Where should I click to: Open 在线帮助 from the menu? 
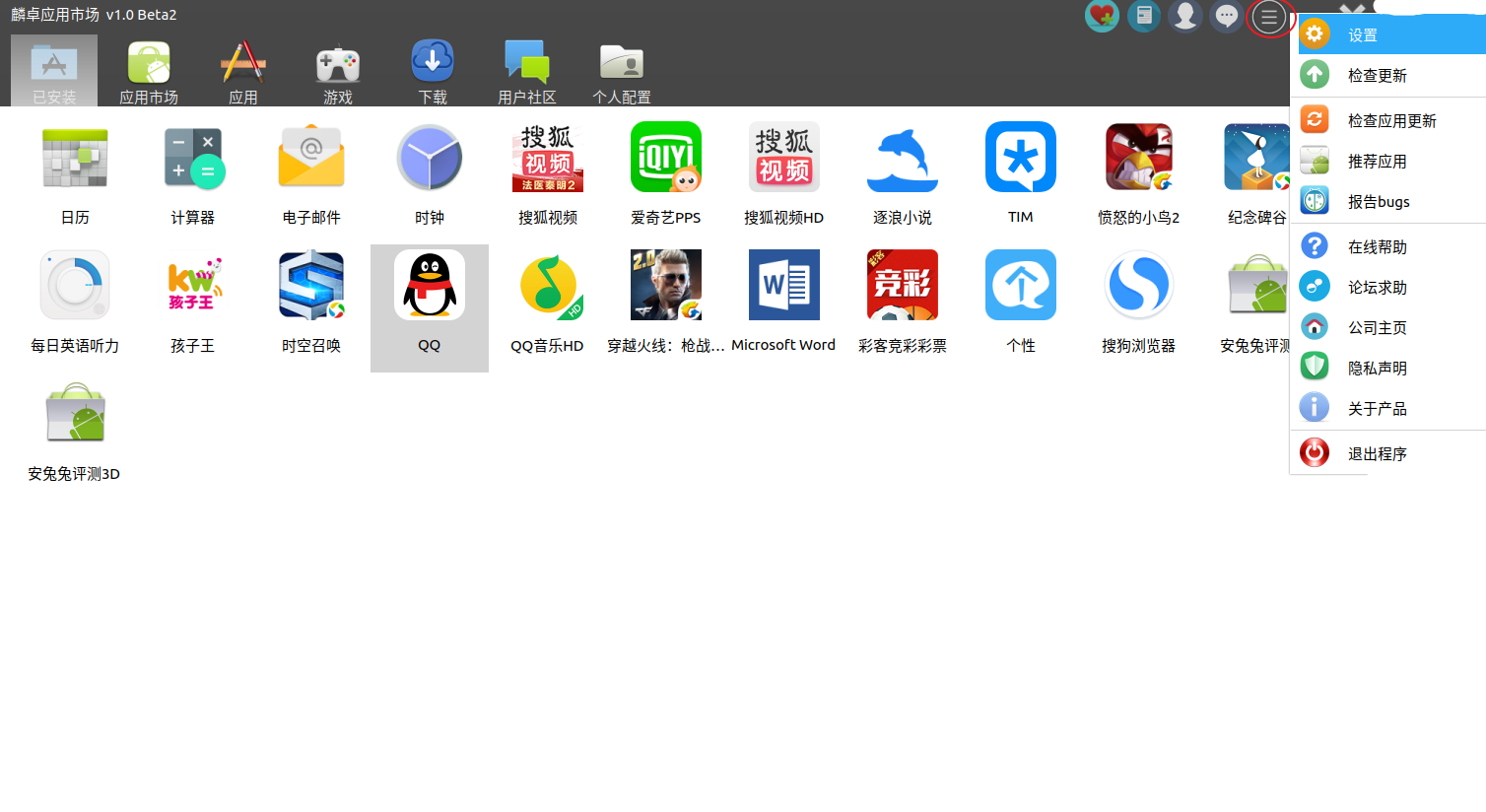pyautogui.click(x=1387, y=246)
